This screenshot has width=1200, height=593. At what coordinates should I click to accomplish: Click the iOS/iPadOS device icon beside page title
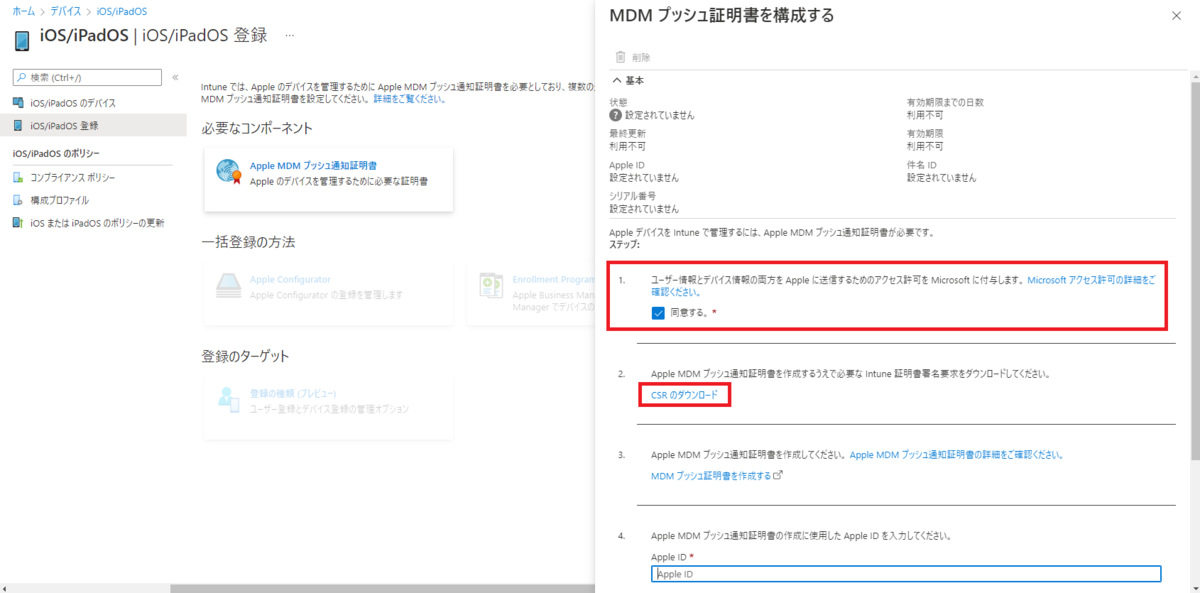click(x=22, y=40)
